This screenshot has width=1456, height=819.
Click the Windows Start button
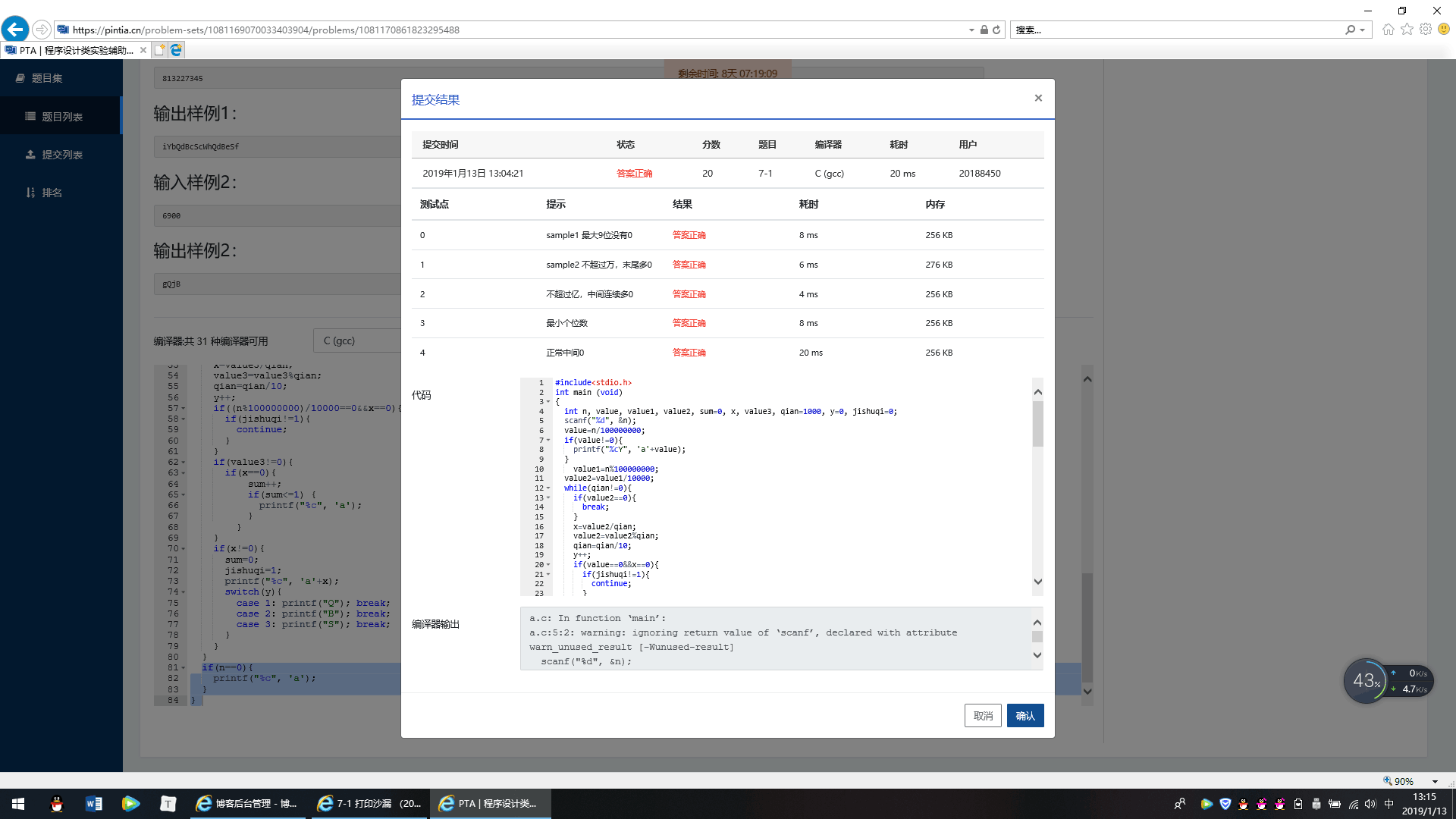click(x=18, y=804)
